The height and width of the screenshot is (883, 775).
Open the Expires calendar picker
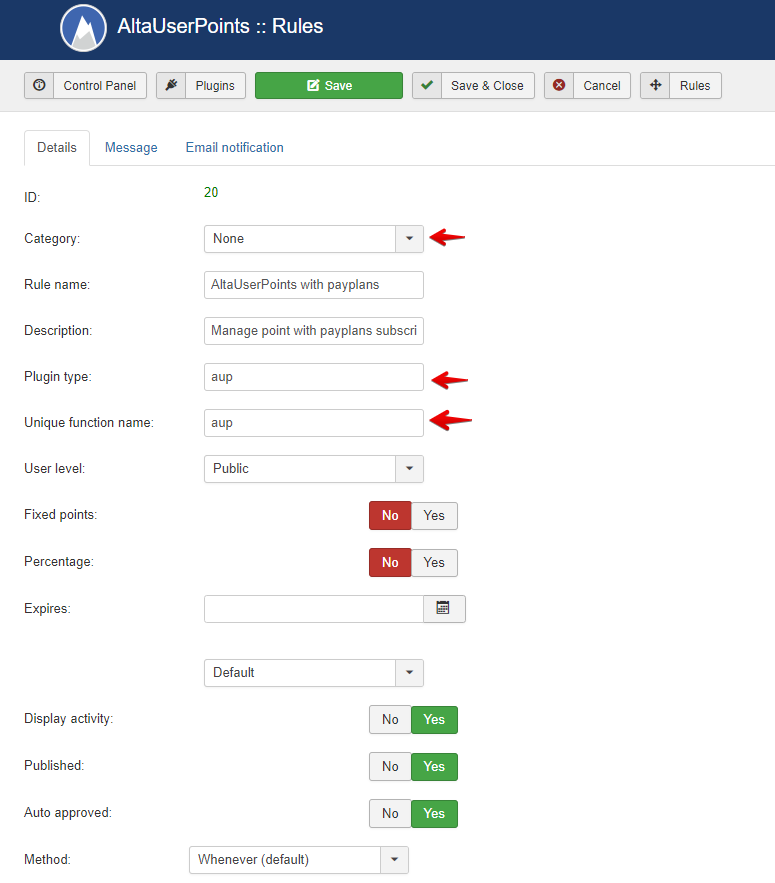tap(444, 609)
